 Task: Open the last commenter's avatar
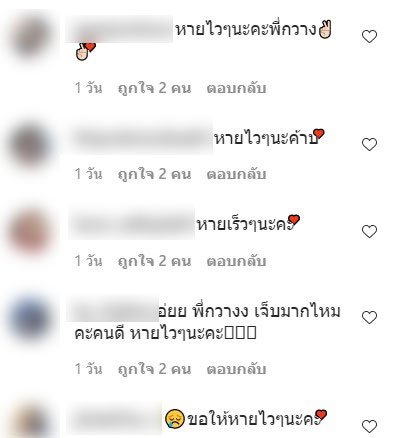(x=30, y=421)
